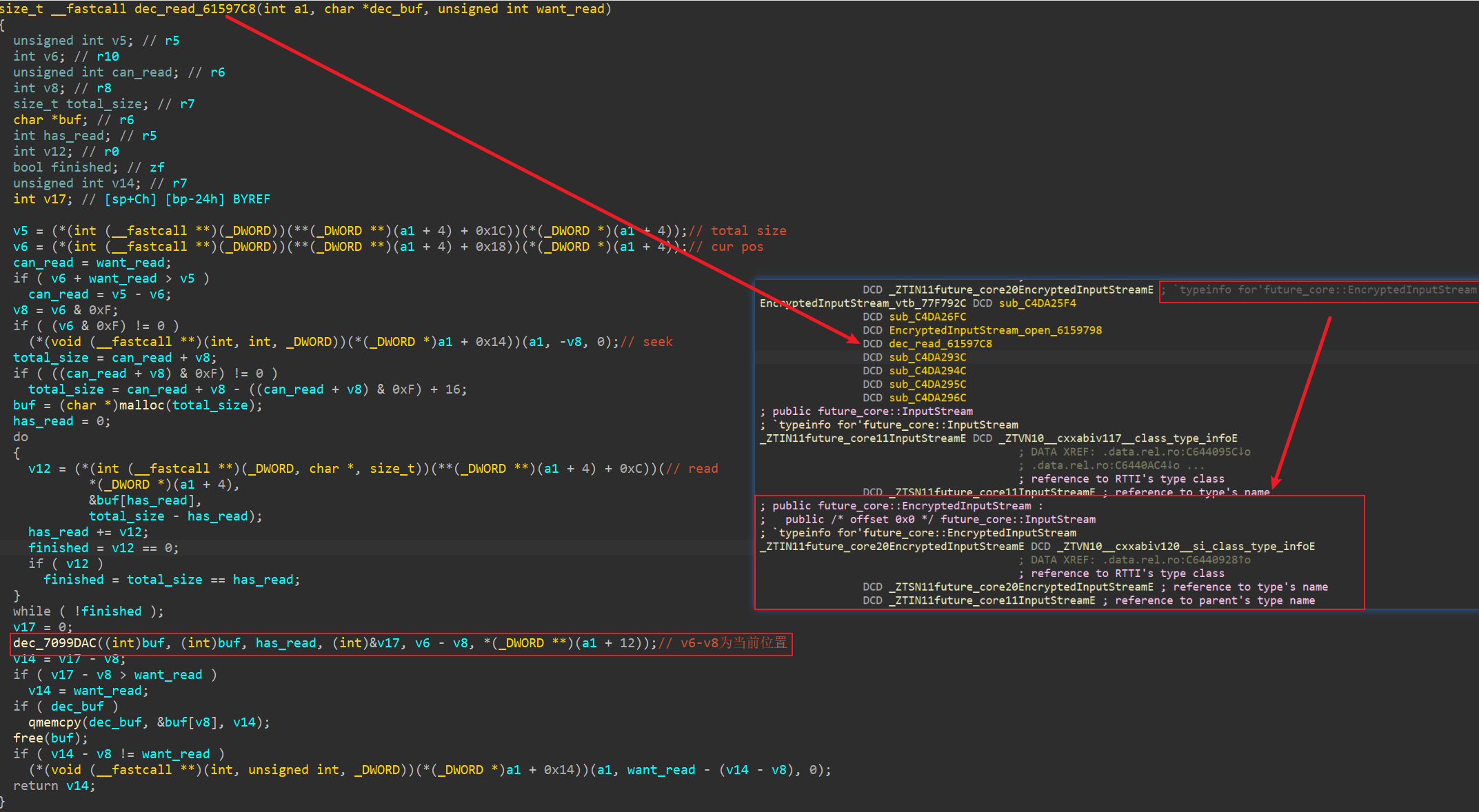Click DATA XREF .data.rel.ro:C644095C
The image size is (1479, 812).
click(1134, 452)
